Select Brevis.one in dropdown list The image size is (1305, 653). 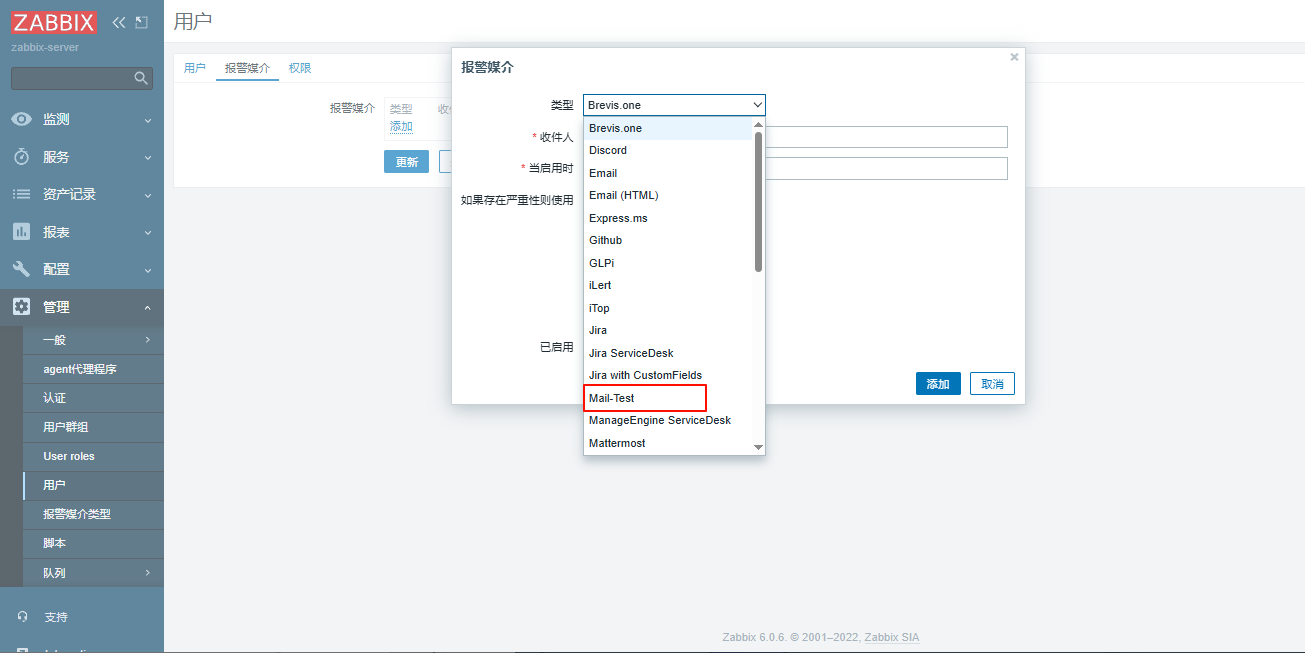(667, 128)
